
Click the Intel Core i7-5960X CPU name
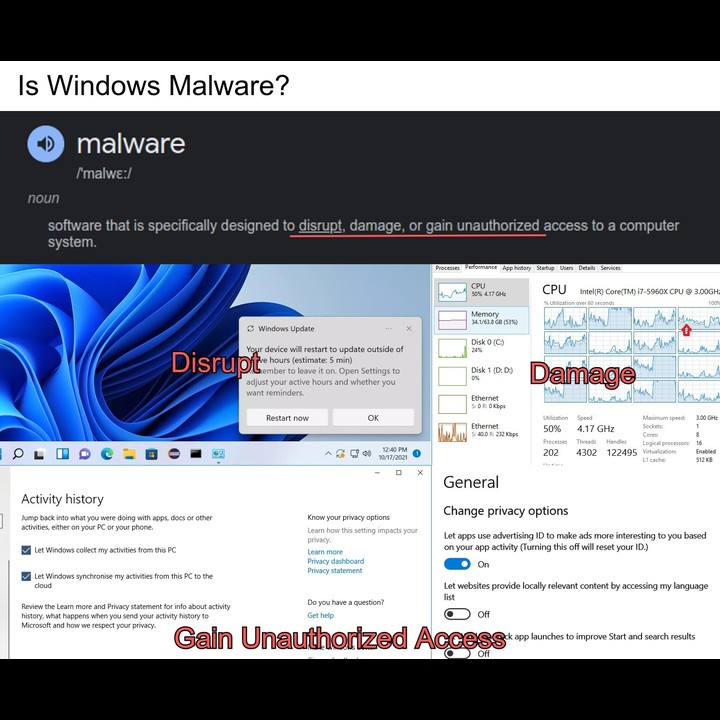coord(649,291)
